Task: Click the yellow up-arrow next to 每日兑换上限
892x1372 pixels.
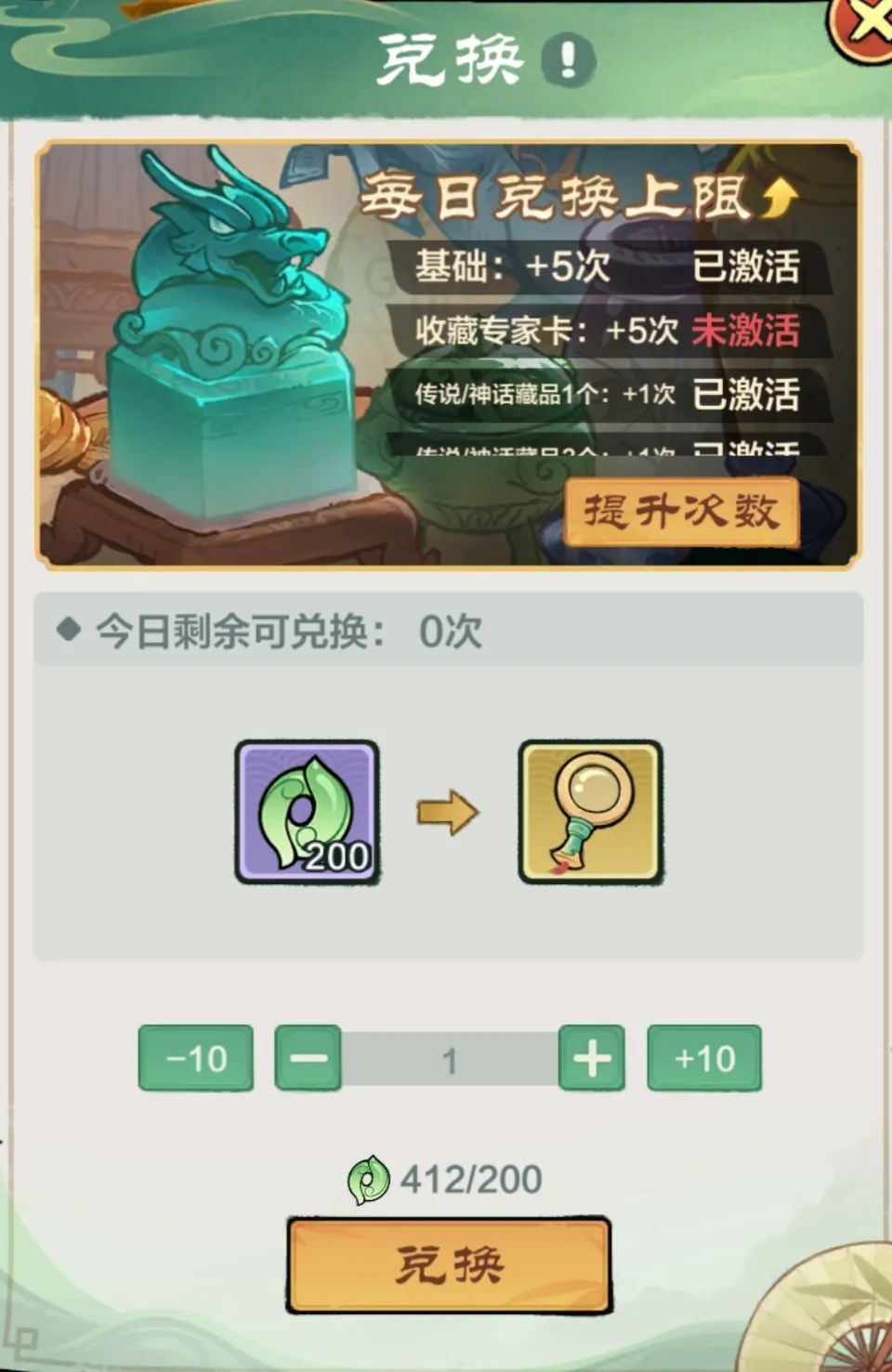Action: point(779,196)
